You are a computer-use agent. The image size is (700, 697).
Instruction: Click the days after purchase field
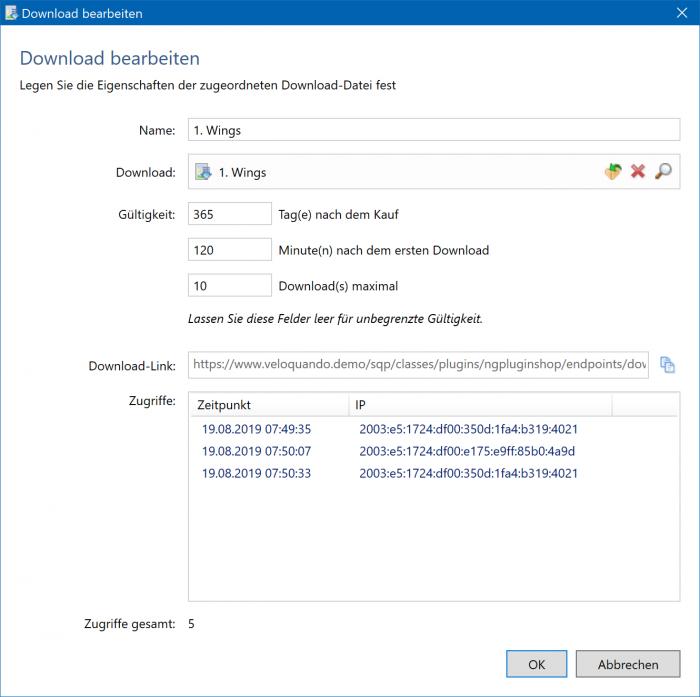pos(230,214)
